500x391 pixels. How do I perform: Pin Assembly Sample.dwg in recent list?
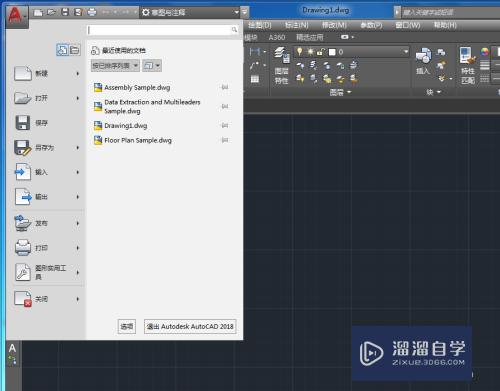click(x=225, y=87)
